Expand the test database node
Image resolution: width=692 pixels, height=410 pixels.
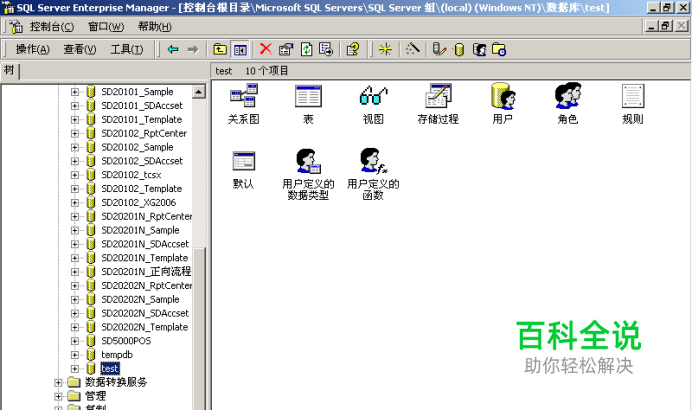(x=75, y=369)
